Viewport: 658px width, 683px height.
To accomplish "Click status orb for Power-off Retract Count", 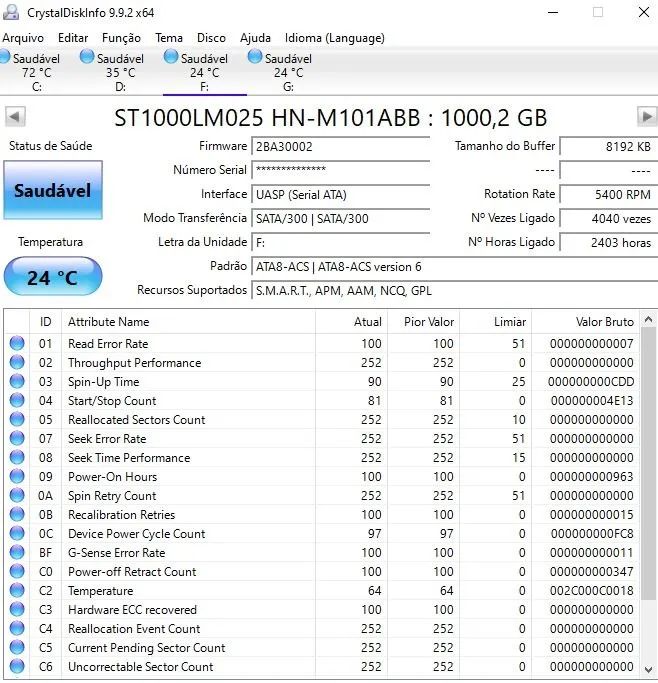I will pyautogui.click(x=17, y=571).
